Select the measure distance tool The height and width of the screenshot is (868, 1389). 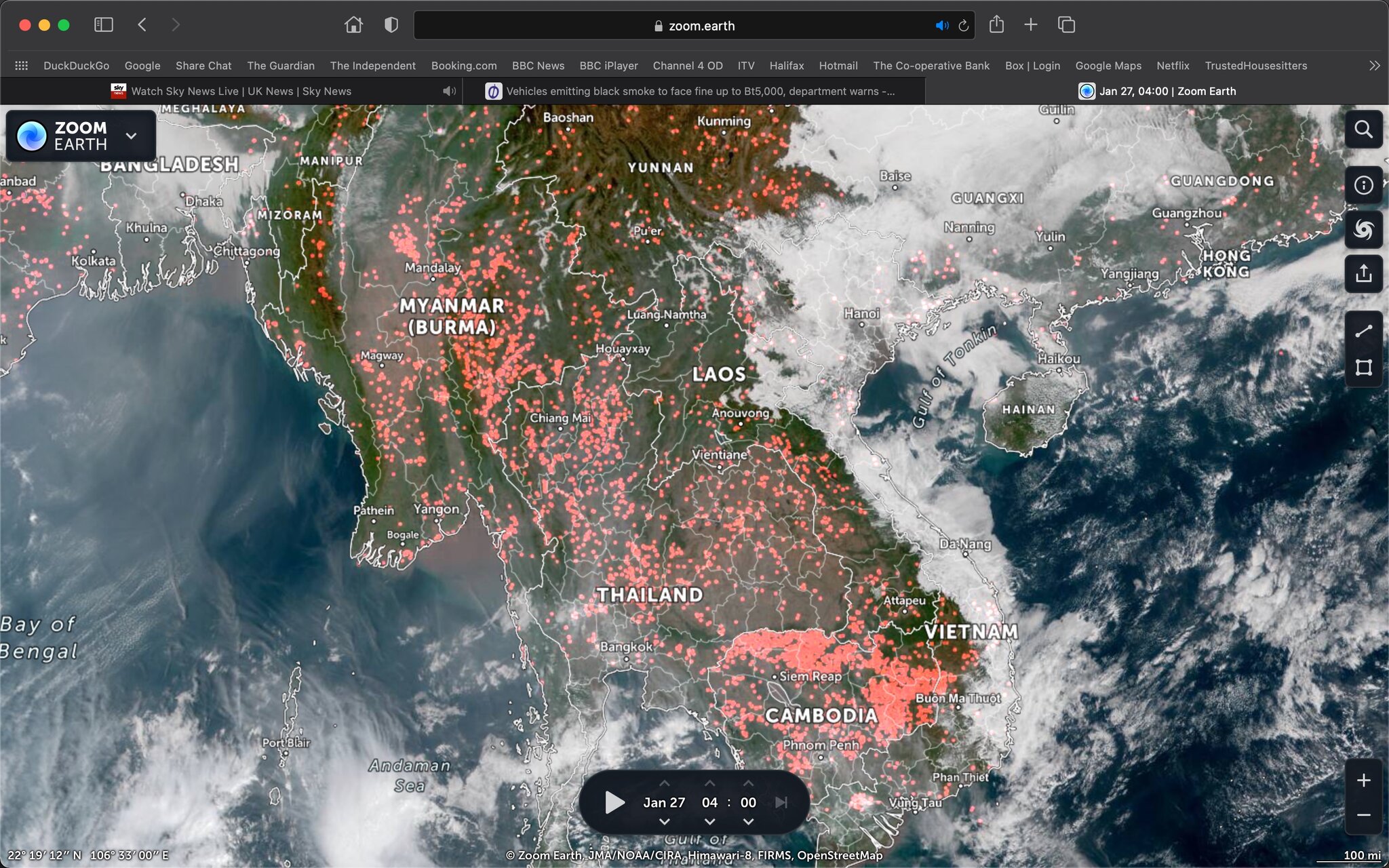[1363, 331]
